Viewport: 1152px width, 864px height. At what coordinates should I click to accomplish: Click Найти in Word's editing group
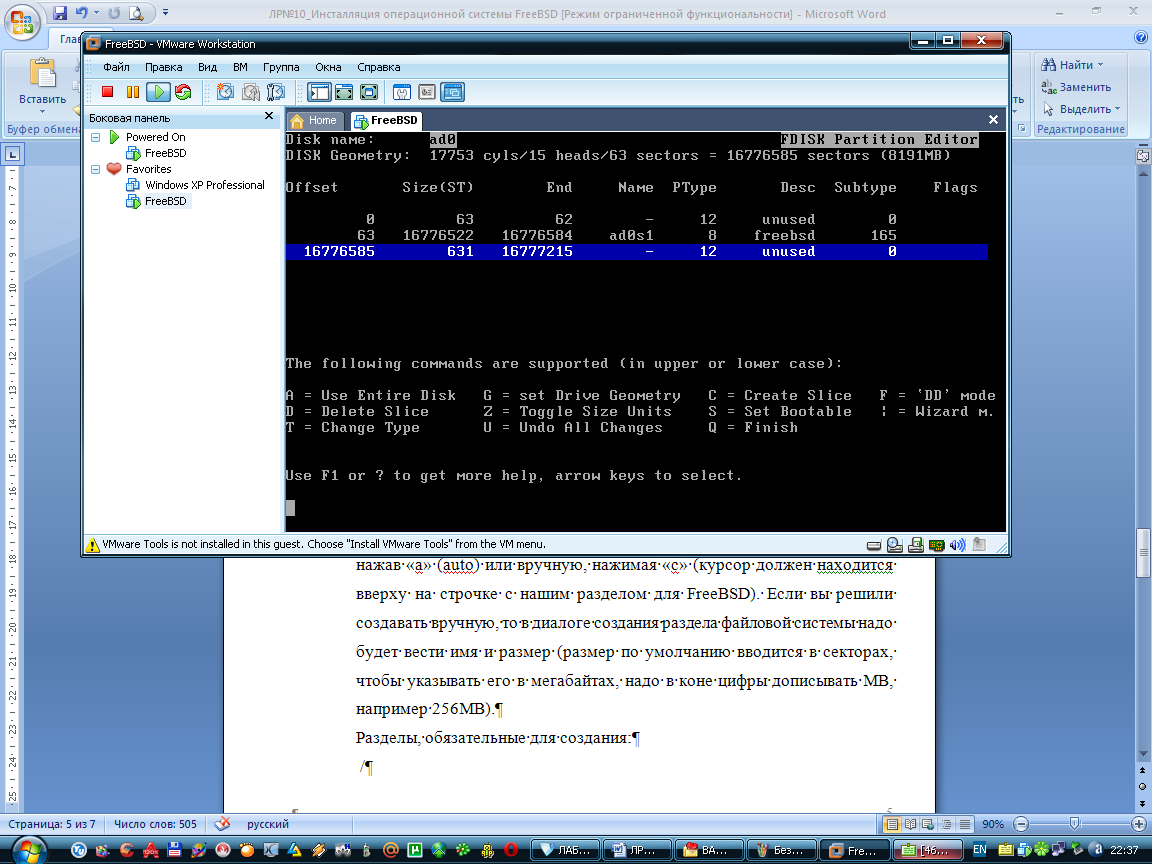1068,65
